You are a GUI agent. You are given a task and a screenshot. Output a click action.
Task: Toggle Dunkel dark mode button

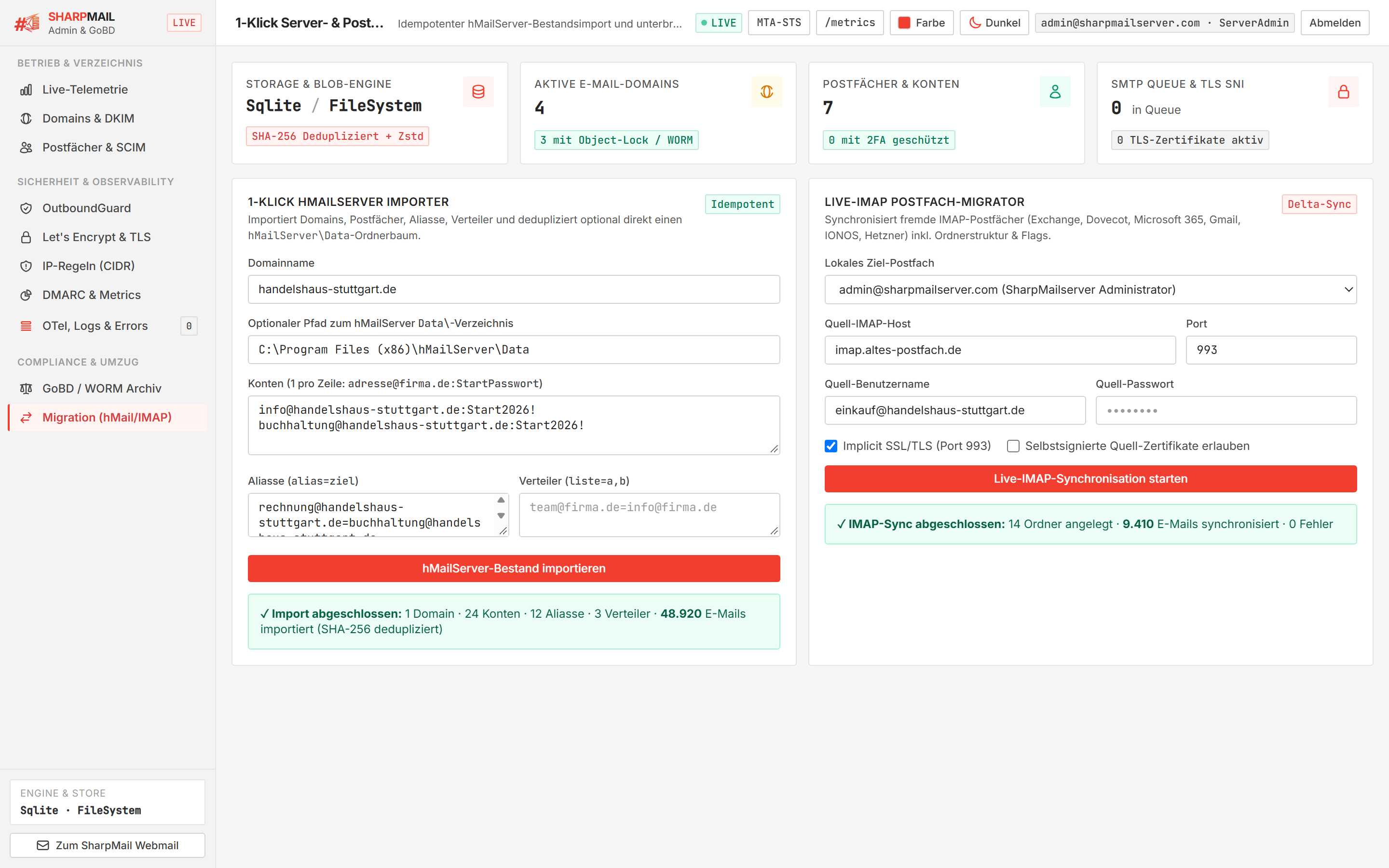click(x=994, y=23)
